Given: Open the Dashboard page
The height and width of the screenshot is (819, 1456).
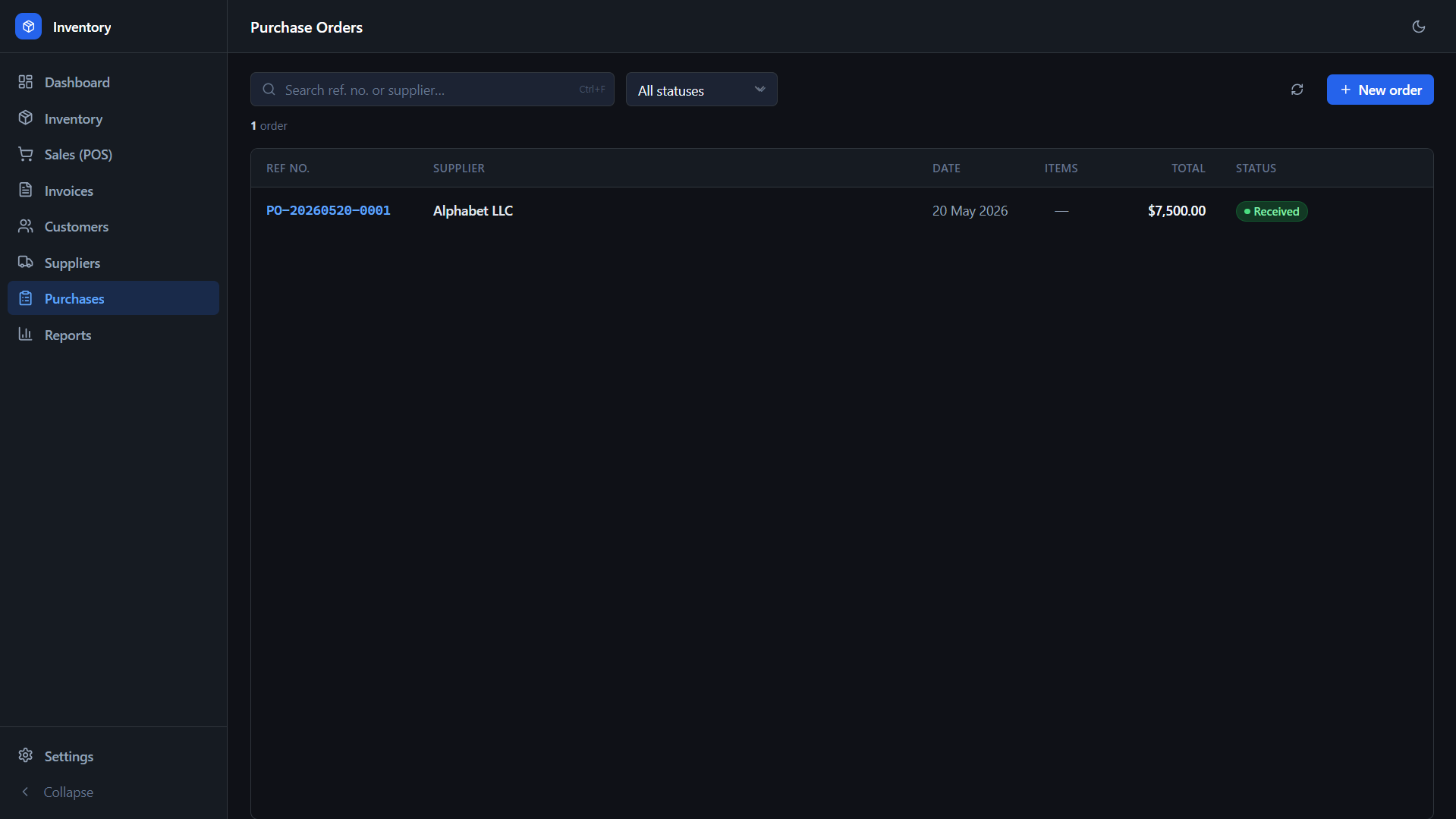Looking at the screenshot, I should tap(113, 82).
